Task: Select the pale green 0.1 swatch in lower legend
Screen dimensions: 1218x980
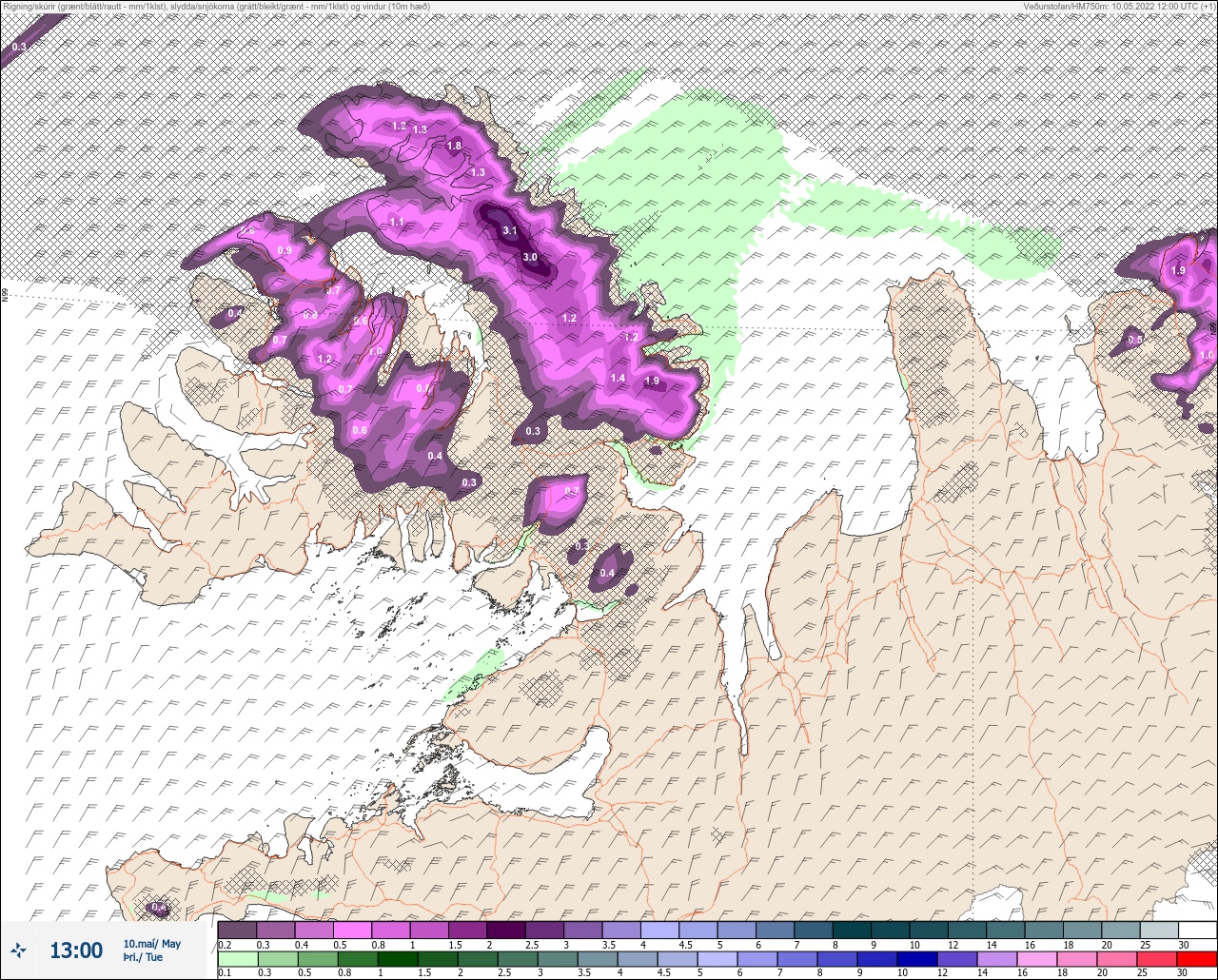Action: click(237, 959)
